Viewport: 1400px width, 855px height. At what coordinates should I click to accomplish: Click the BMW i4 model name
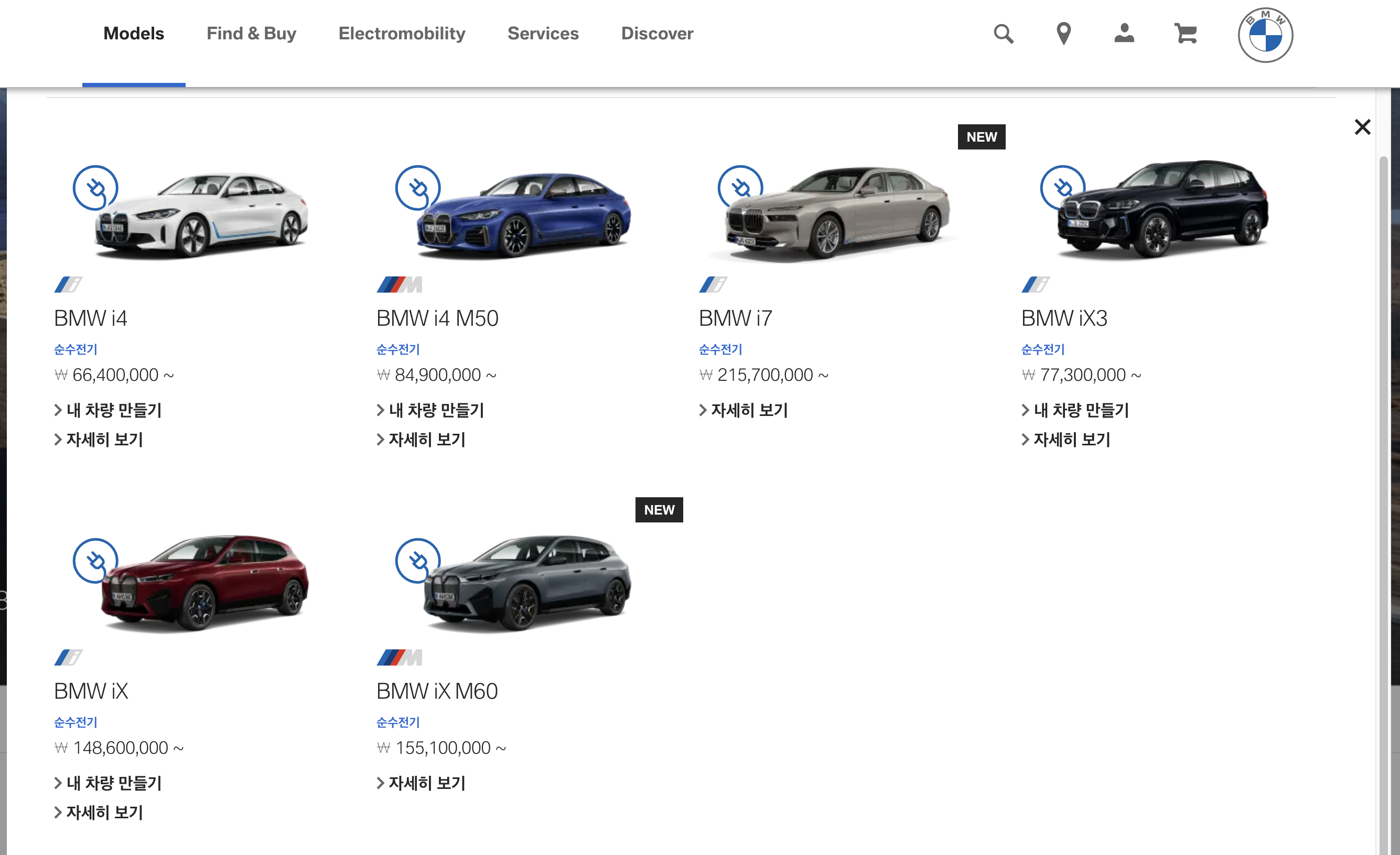[90, 318]
